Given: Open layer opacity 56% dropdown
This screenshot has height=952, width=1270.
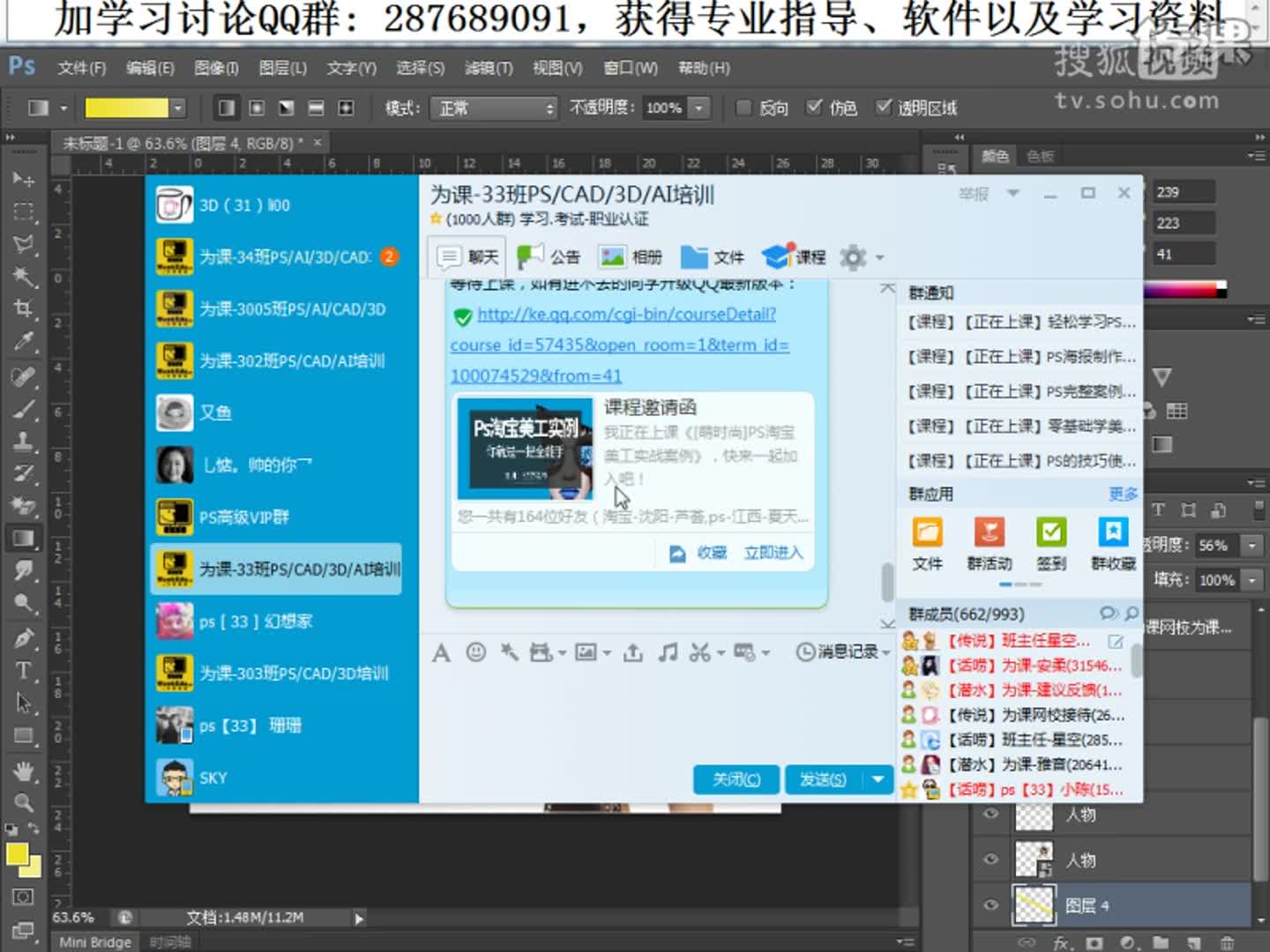Looking at the screenshot, I should [1251, 546].
